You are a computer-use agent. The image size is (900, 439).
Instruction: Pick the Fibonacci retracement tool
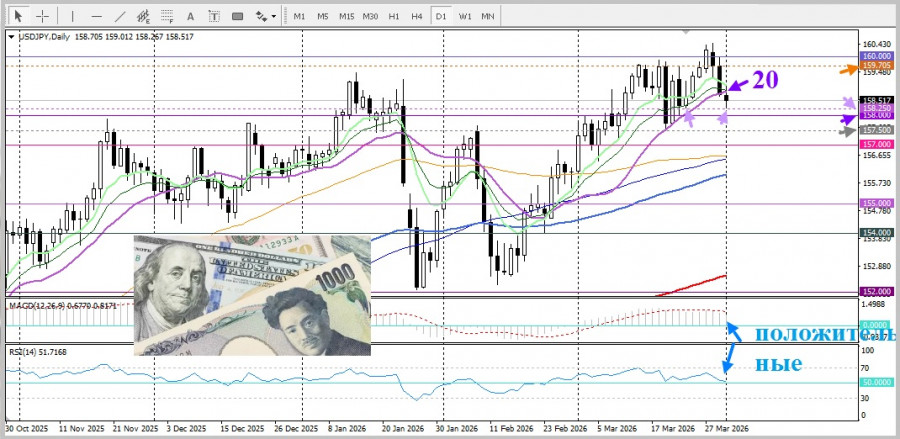tap(167, 16)
